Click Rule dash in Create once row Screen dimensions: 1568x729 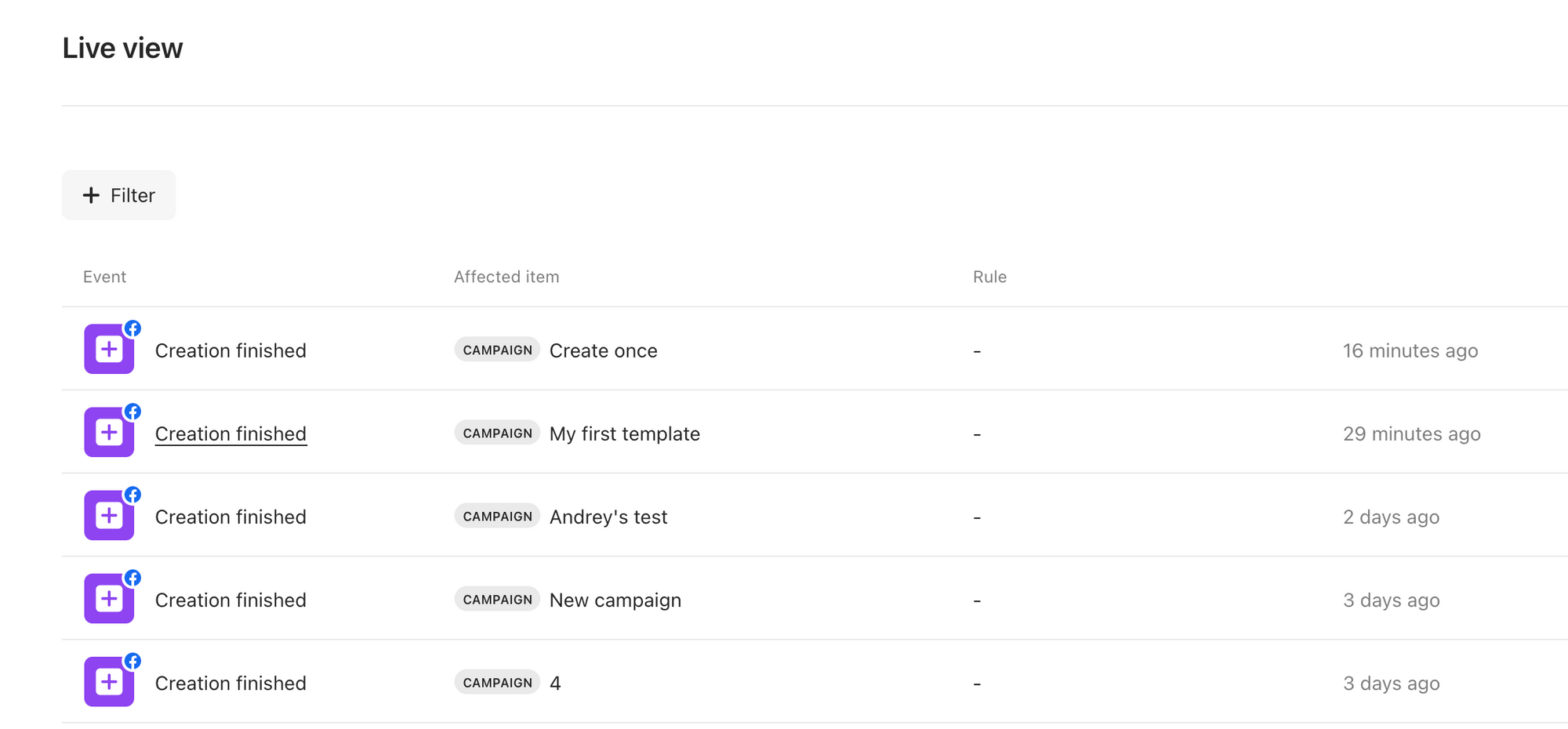coord(977,351)
